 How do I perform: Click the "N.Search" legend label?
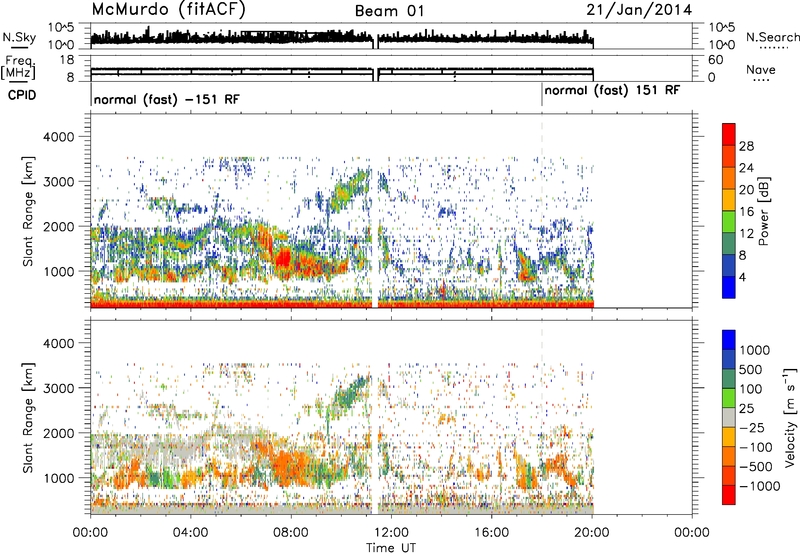[772, 37]
